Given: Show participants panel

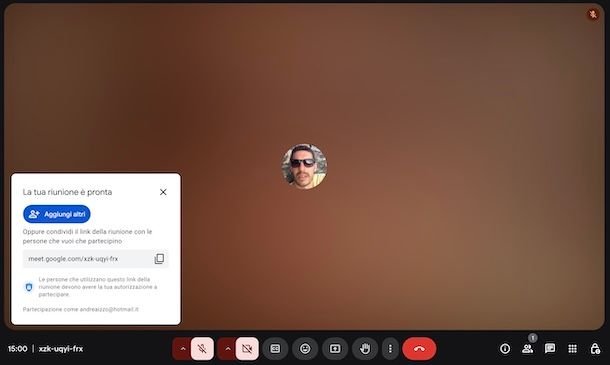Looking at the screenshot, I should [x=528, y=349].
